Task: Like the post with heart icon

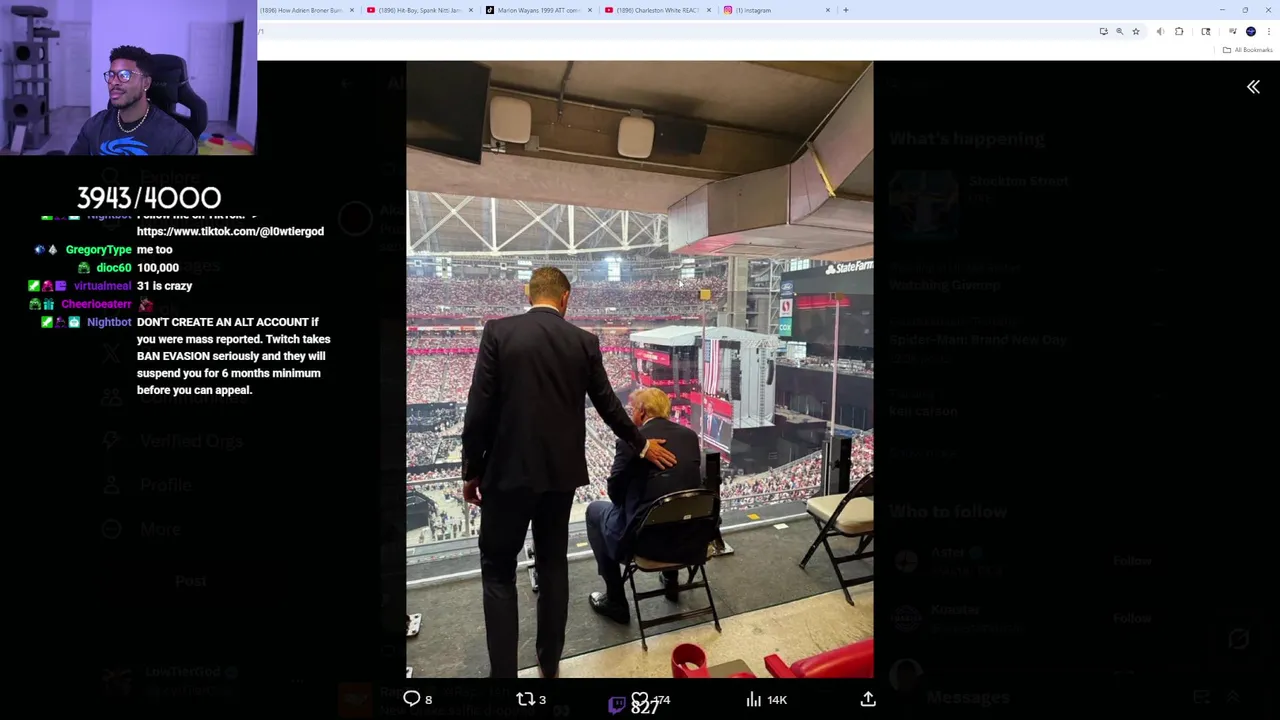Action: 639,699
